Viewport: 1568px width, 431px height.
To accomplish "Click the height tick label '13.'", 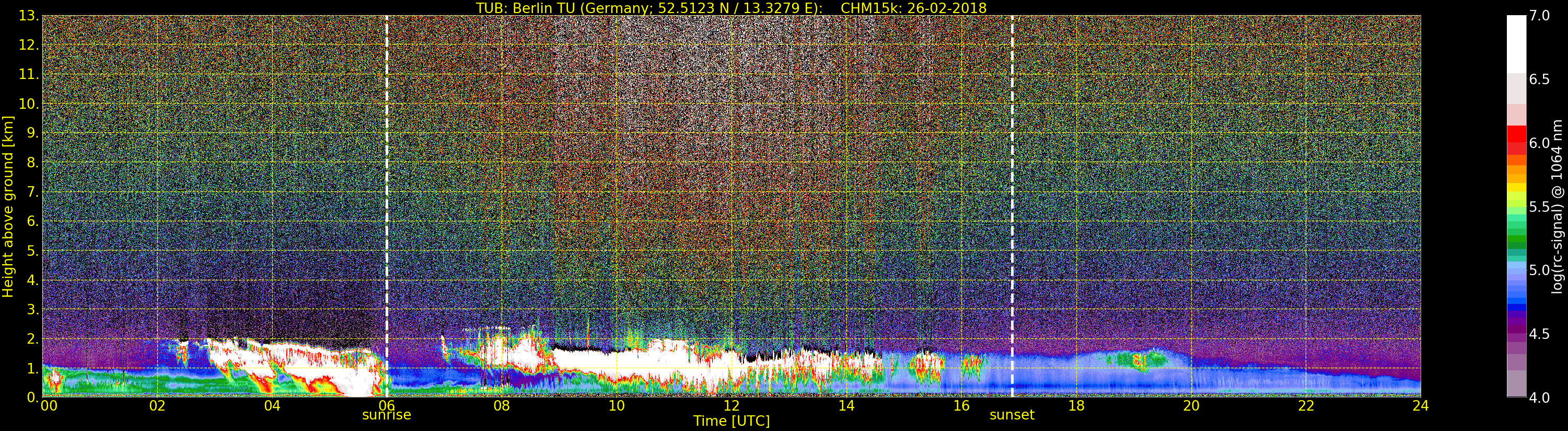I will 29,16.
